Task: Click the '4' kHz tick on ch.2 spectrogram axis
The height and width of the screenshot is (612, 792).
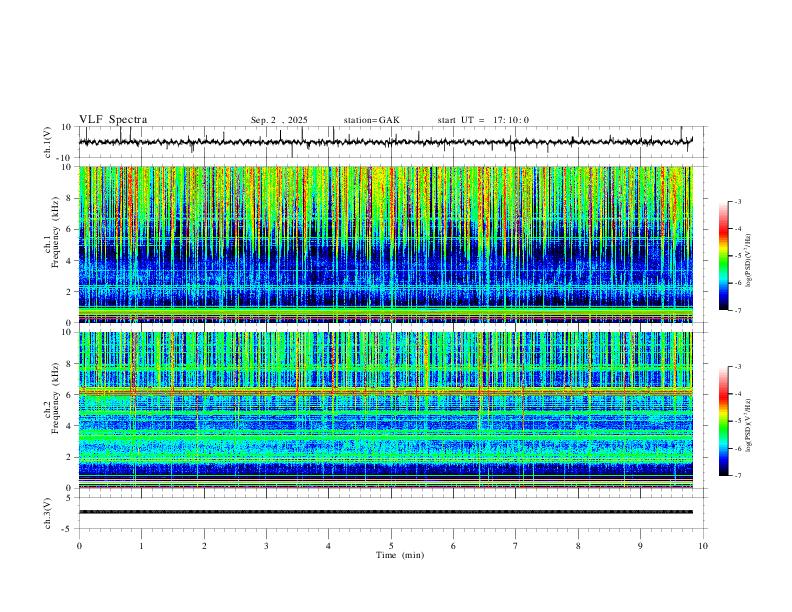Action: 69,426
